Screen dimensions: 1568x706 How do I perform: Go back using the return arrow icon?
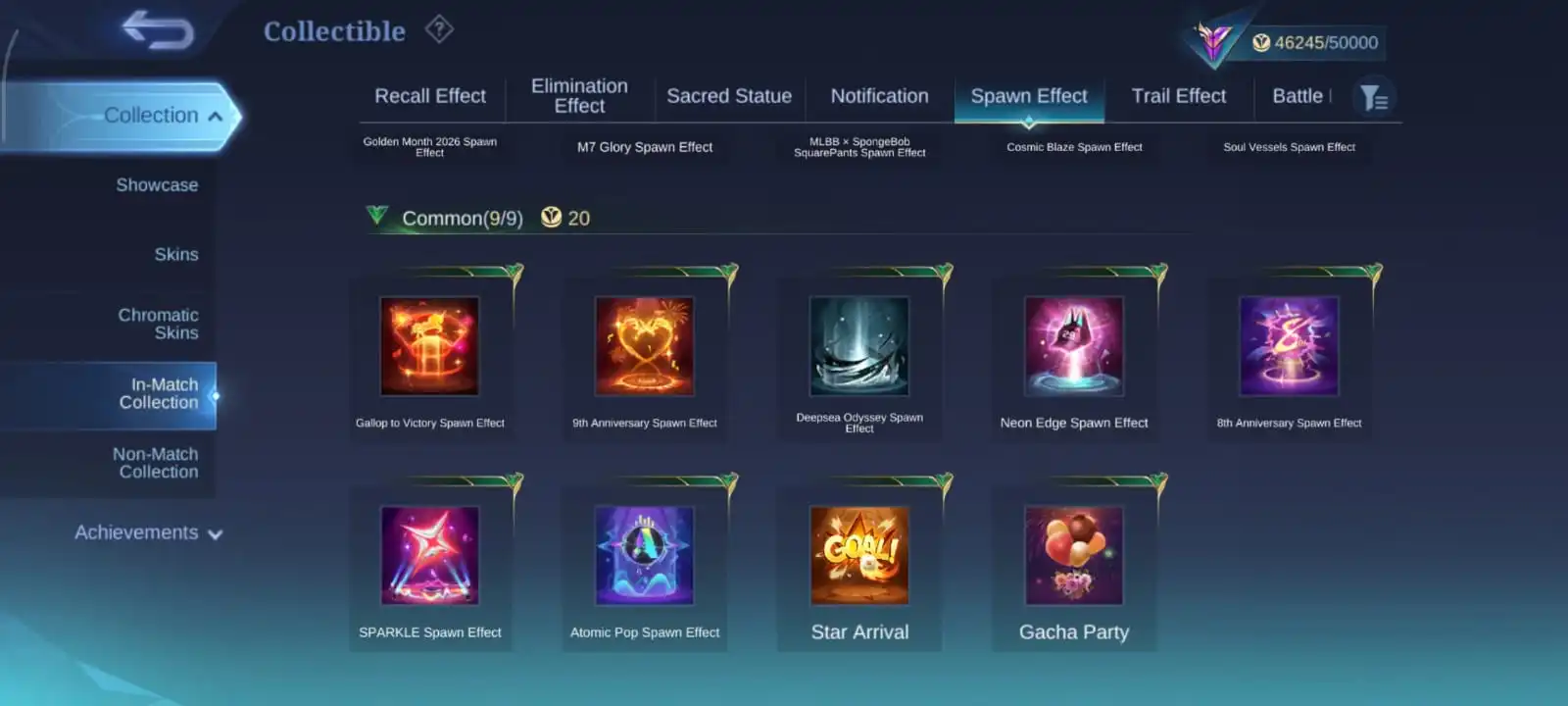pos(159,29)
